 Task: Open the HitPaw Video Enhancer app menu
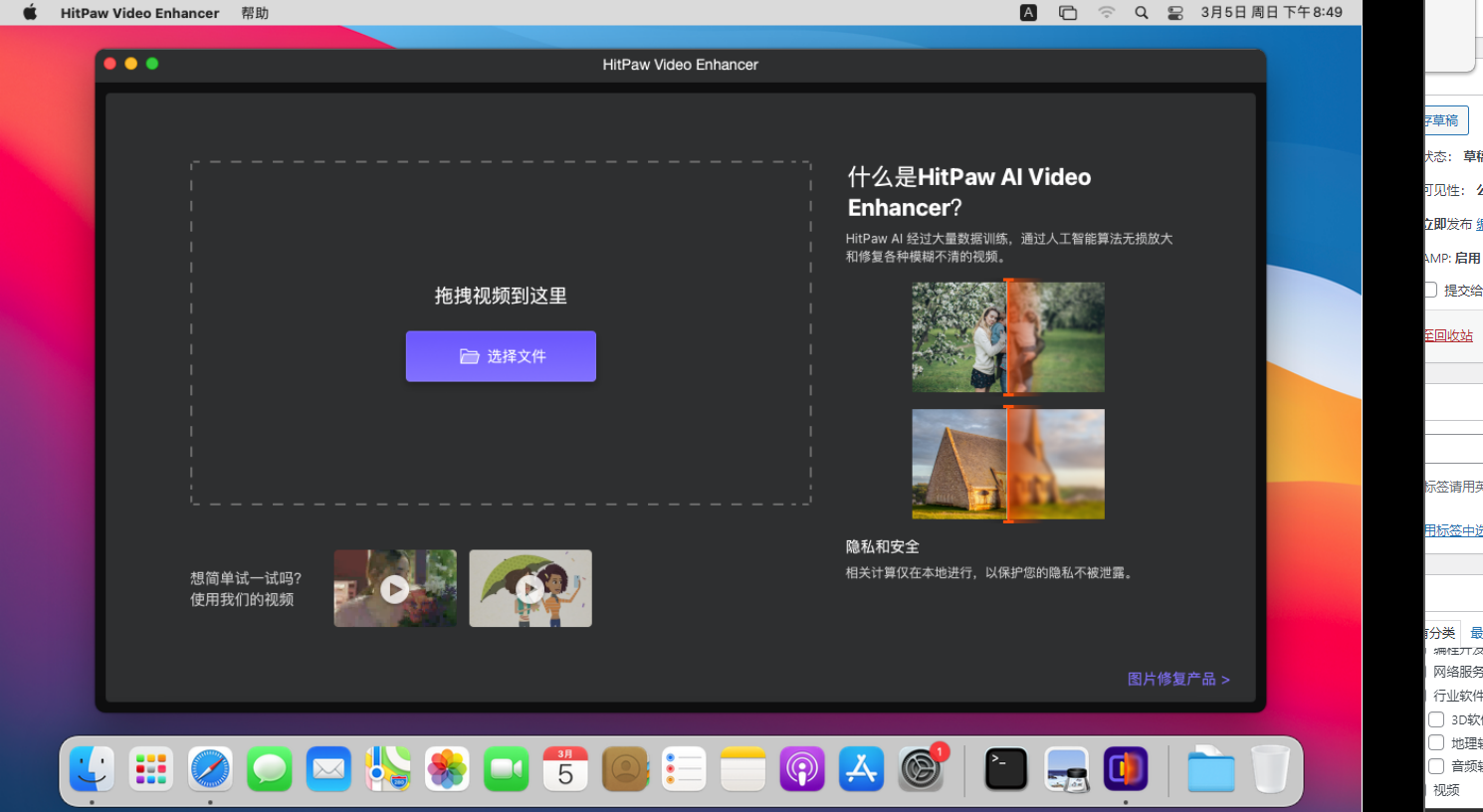[x=139, y=13]
